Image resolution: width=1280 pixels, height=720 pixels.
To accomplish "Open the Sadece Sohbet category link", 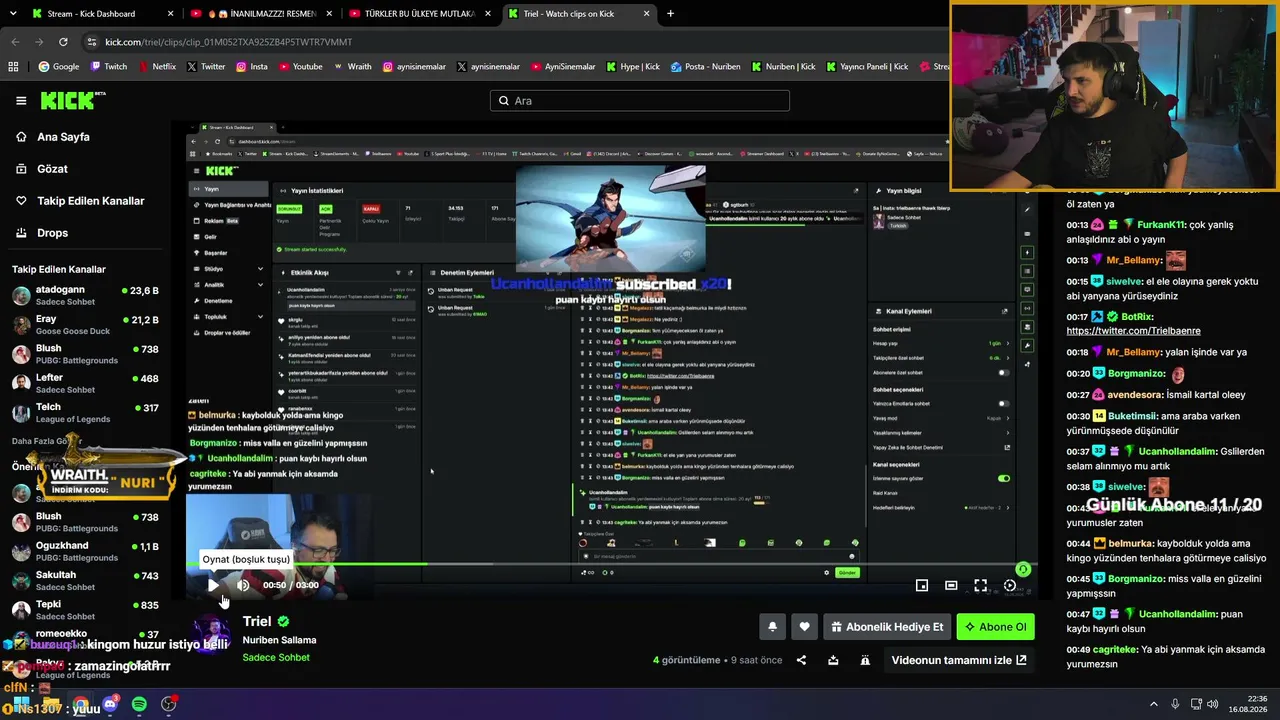I will 276,657.
